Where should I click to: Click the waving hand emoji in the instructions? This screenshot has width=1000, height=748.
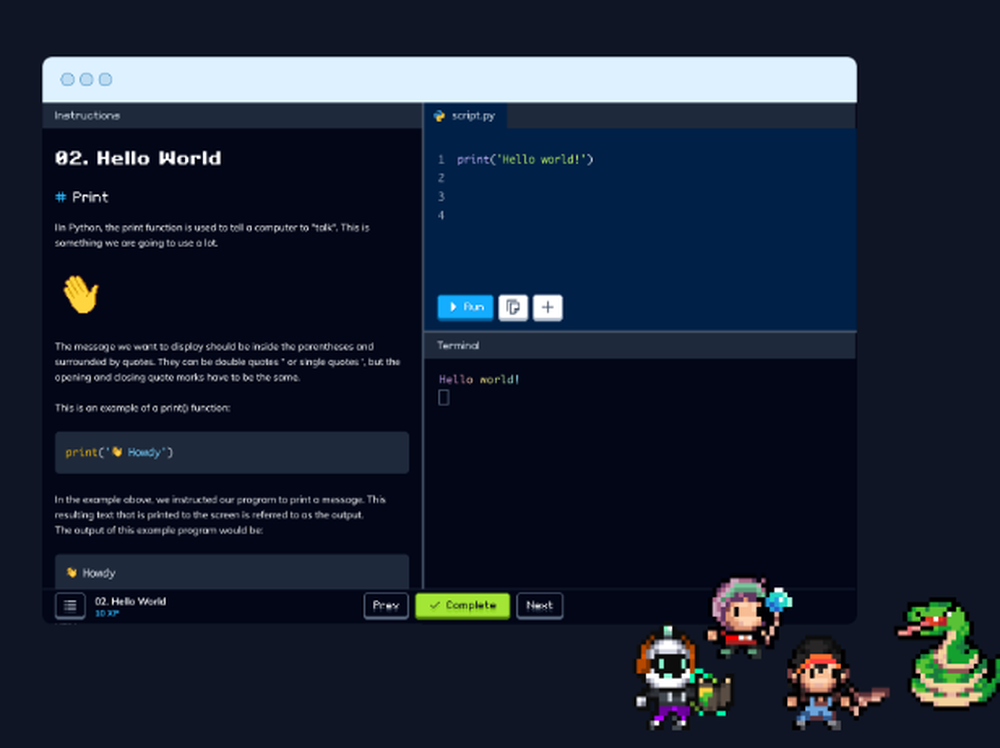(x=81, y=294)
